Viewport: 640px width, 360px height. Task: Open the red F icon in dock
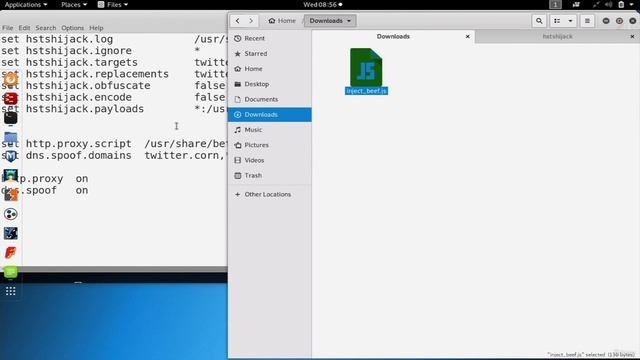[x=11, y=253]
